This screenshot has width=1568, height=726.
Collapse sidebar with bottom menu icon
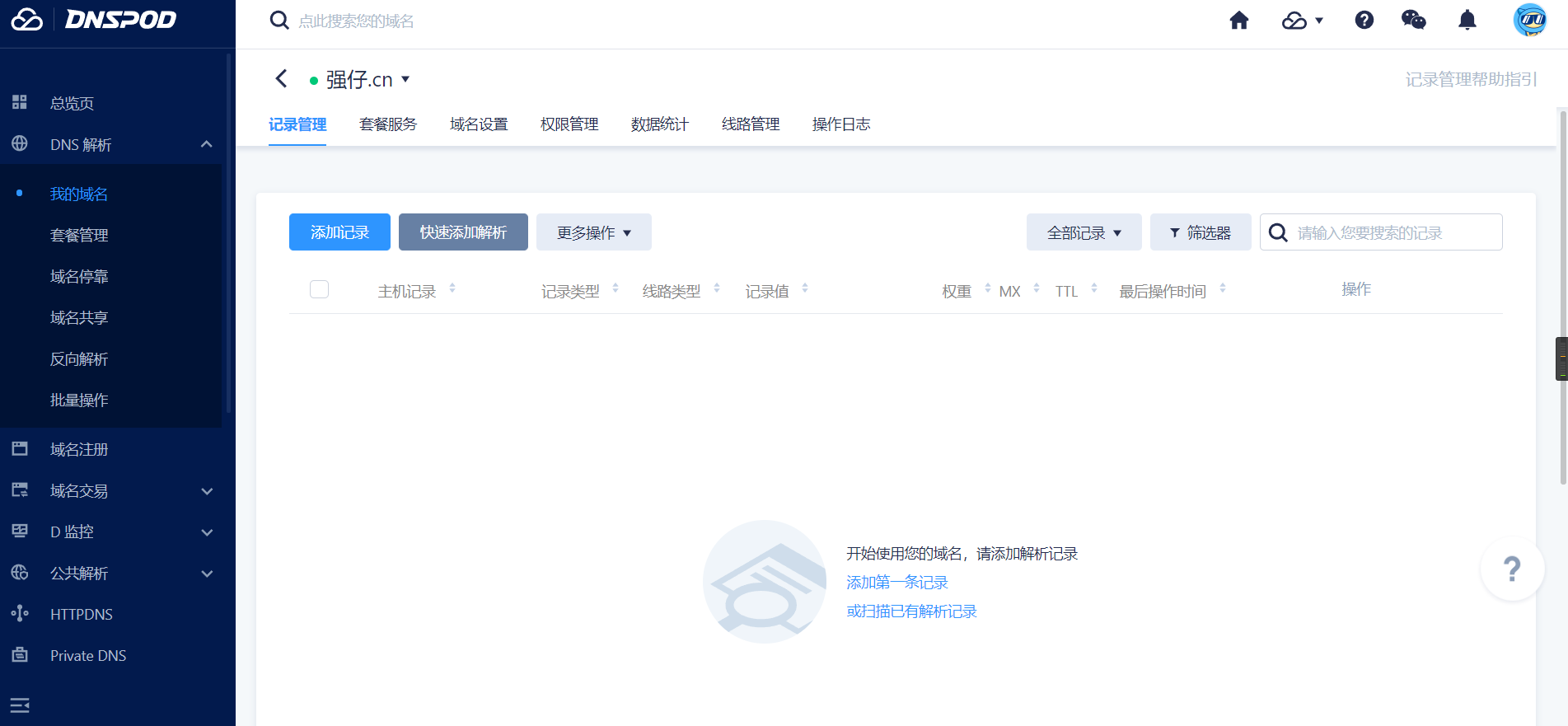pyautogui.click(x=20, y=705)
